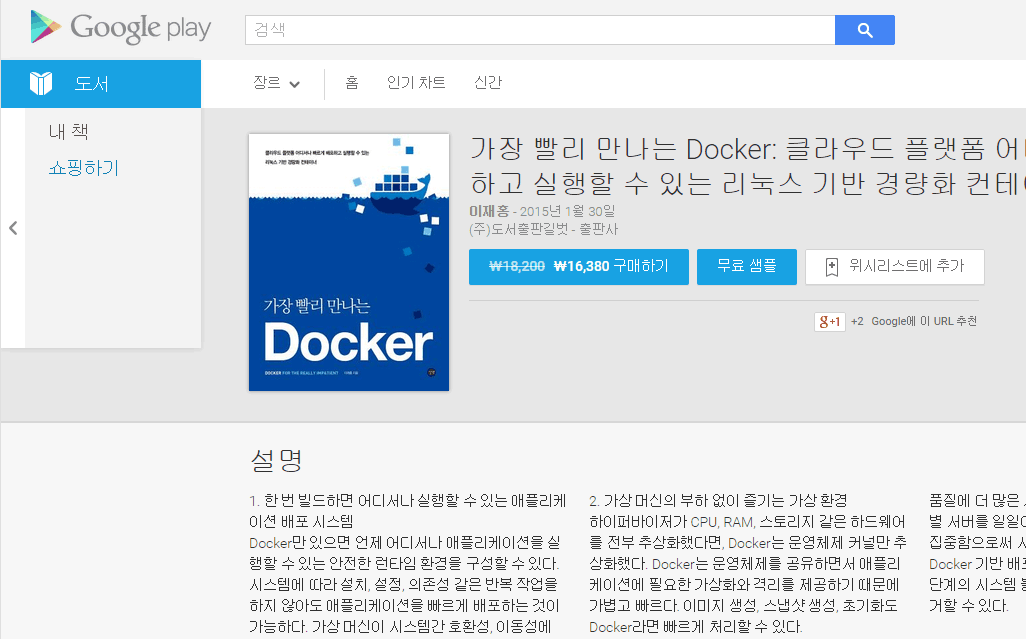Click the ₩16,380 구매하기 buy button

click(x=578, y=267)
